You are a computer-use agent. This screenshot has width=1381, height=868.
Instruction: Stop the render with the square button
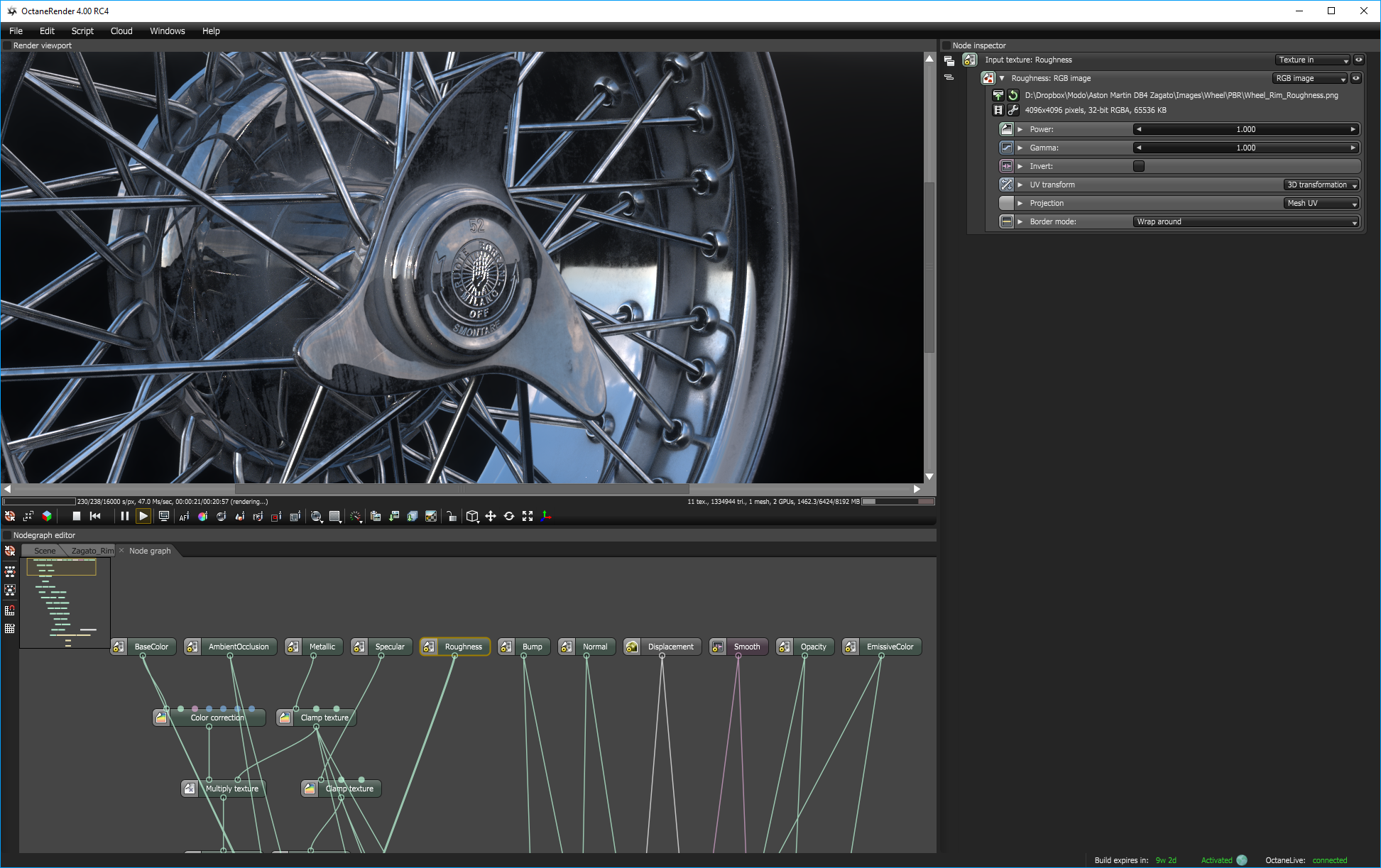point(77,516)
